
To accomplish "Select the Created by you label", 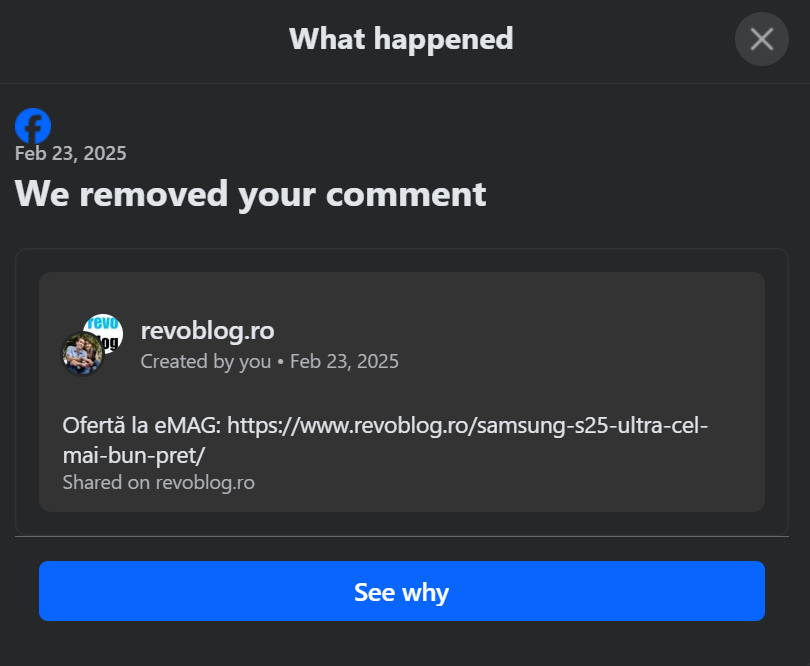I will coord(206,362).
